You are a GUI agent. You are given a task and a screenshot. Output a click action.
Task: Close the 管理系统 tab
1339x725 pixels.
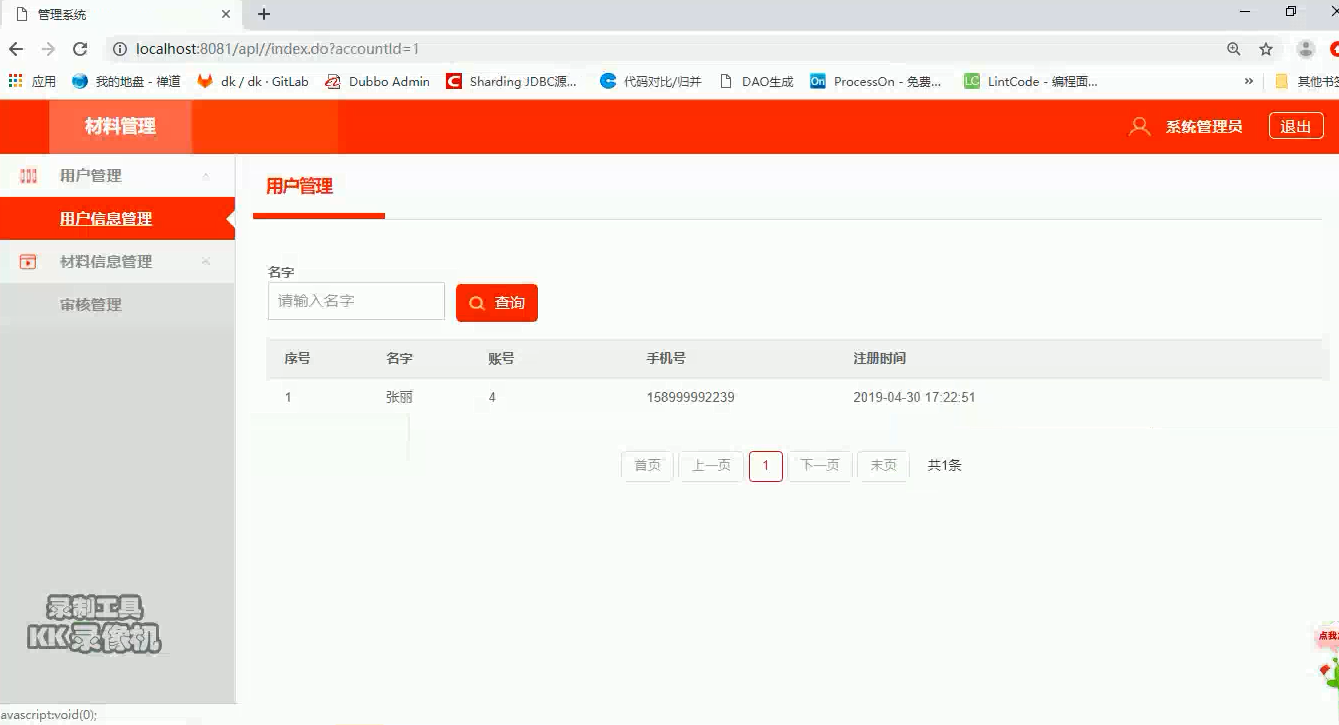(x=227, y=14)
